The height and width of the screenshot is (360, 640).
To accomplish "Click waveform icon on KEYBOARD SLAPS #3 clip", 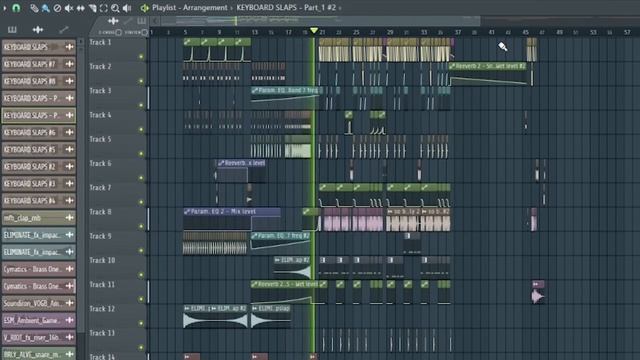I will [69, 184].
